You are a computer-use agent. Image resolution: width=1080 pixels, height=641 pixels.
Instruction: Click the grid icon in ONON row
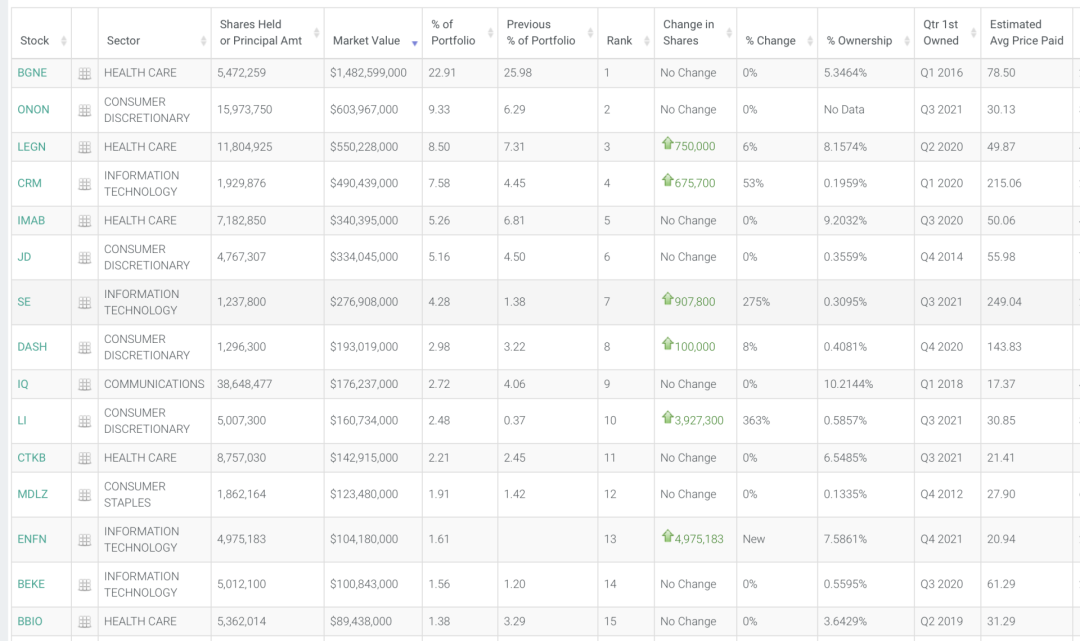coord(85,110)
